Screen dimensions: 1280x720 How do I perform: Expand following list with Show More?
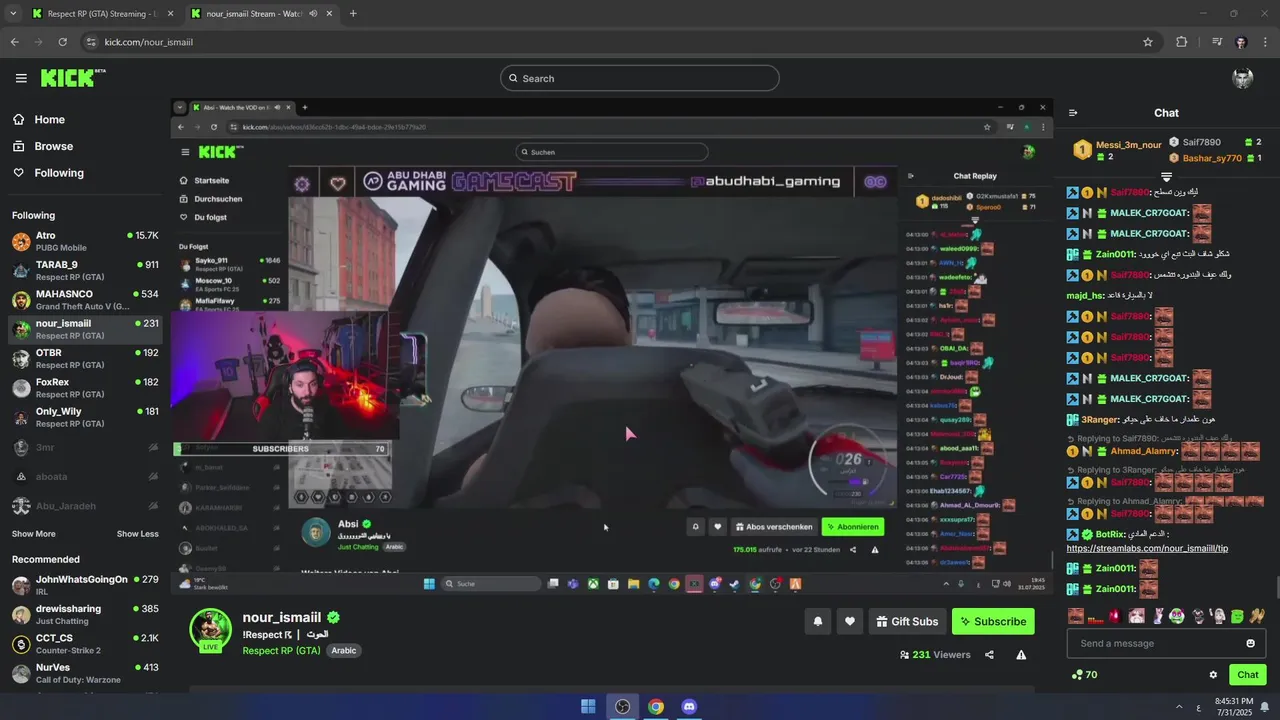34,534
